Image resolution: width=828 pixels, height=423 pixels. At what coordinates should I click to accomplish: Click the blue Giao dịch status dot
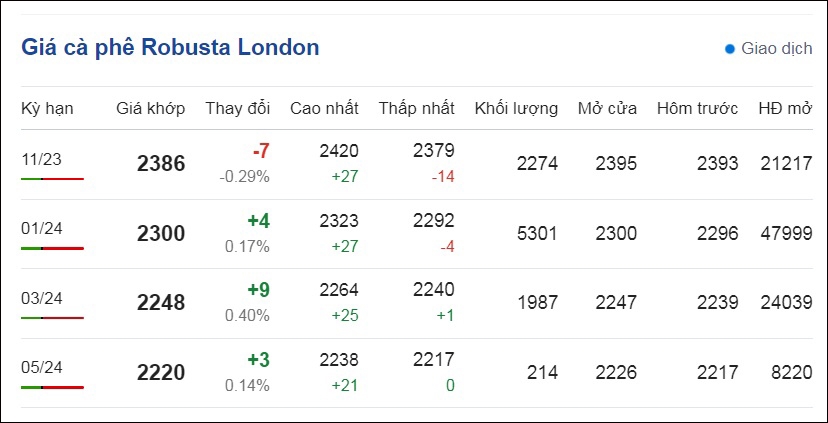[x=730, y=49]
